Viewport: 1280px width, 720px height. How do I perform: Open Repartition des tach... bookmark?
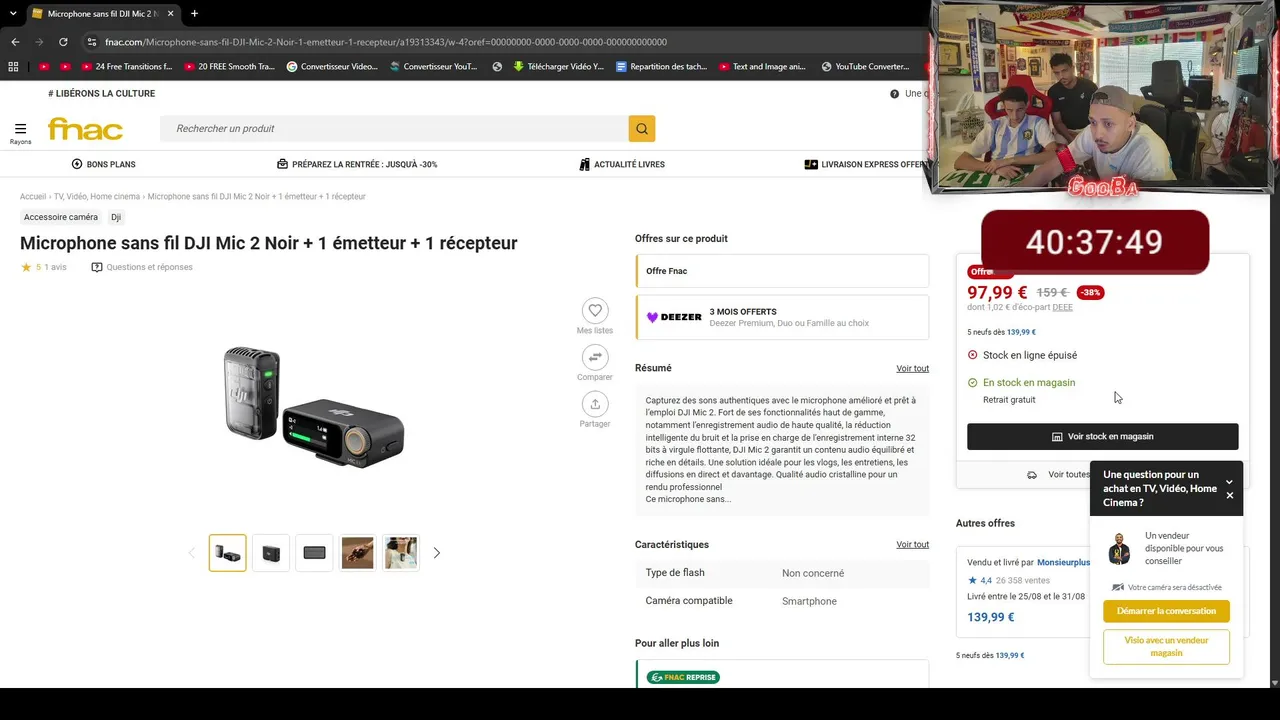pos(661,67)
